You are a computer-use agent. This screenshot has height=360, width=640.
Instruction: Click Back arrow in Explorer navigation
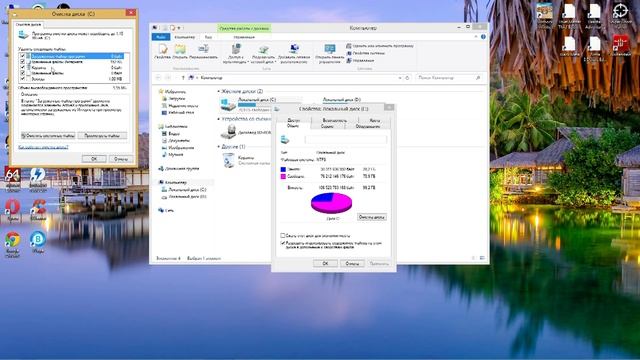(158, 78)
